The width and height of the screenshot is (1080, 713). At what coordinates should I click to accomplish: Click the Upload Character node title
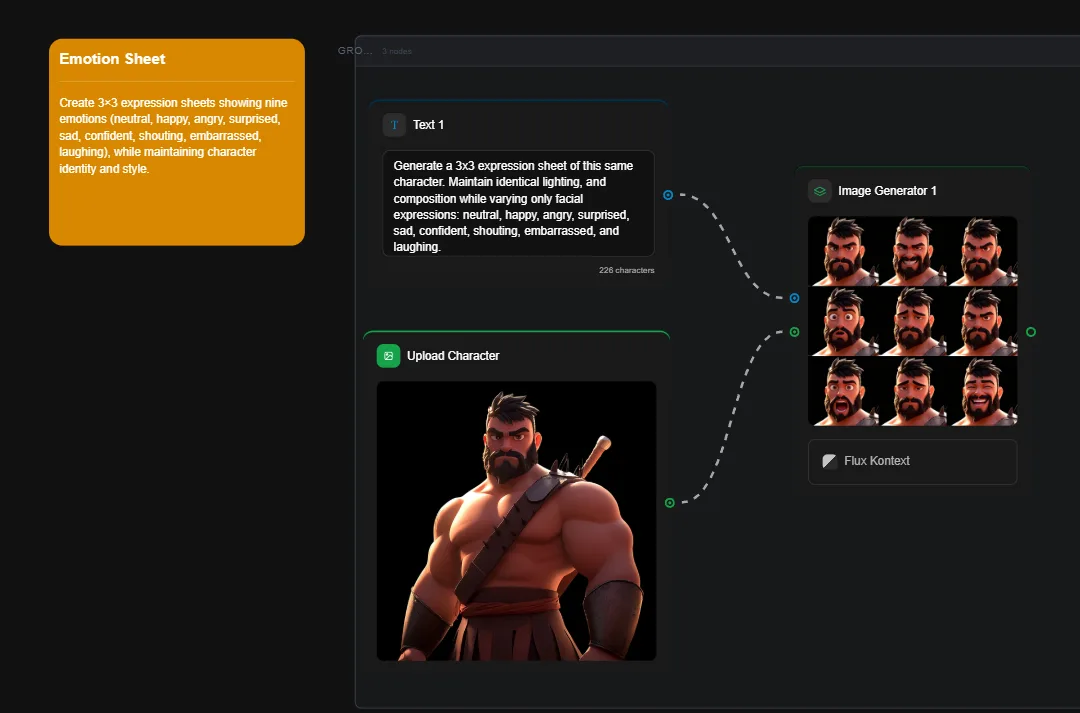point(453,356)
